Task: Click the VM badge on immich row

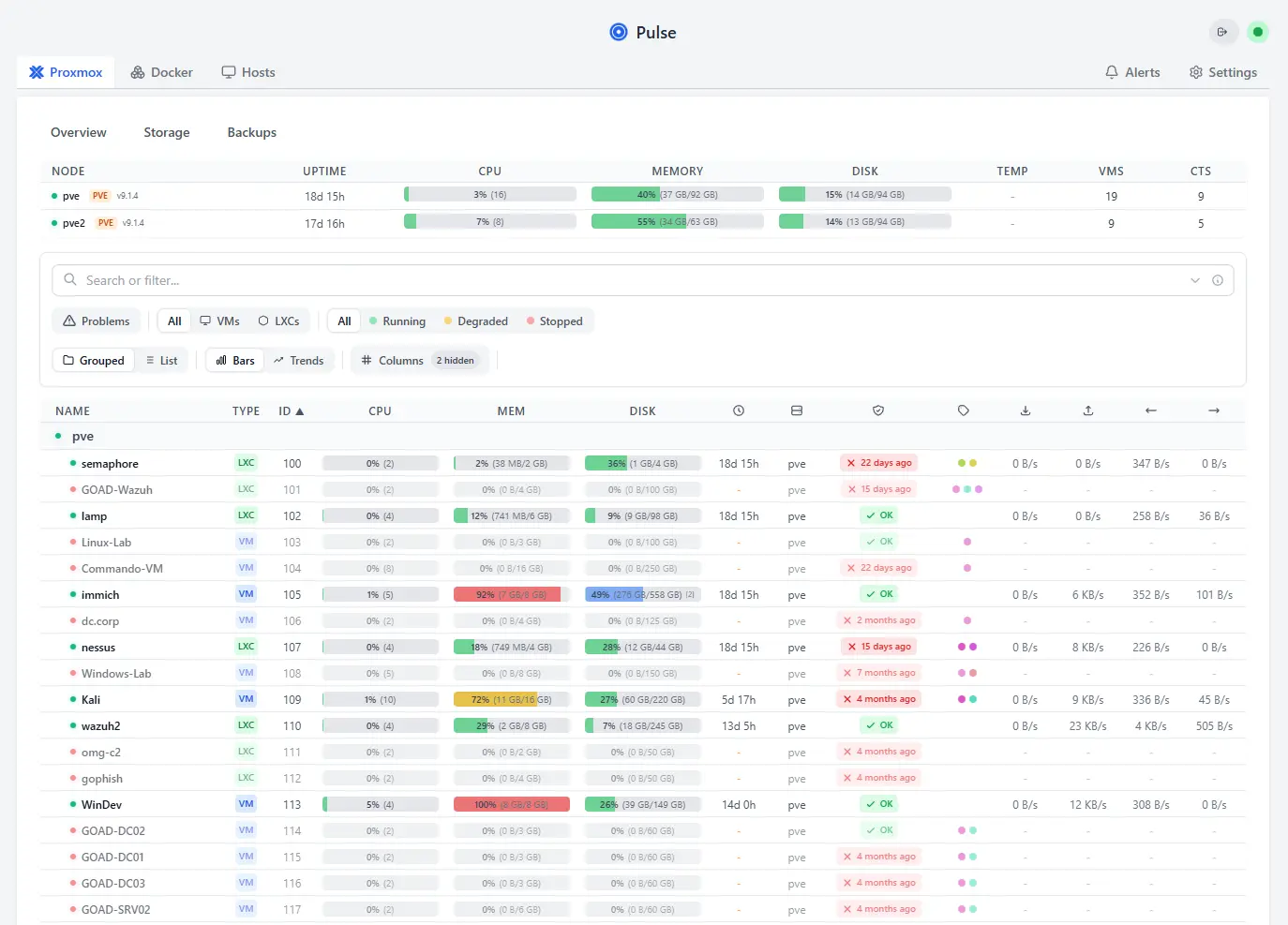Action: (246, 594)
